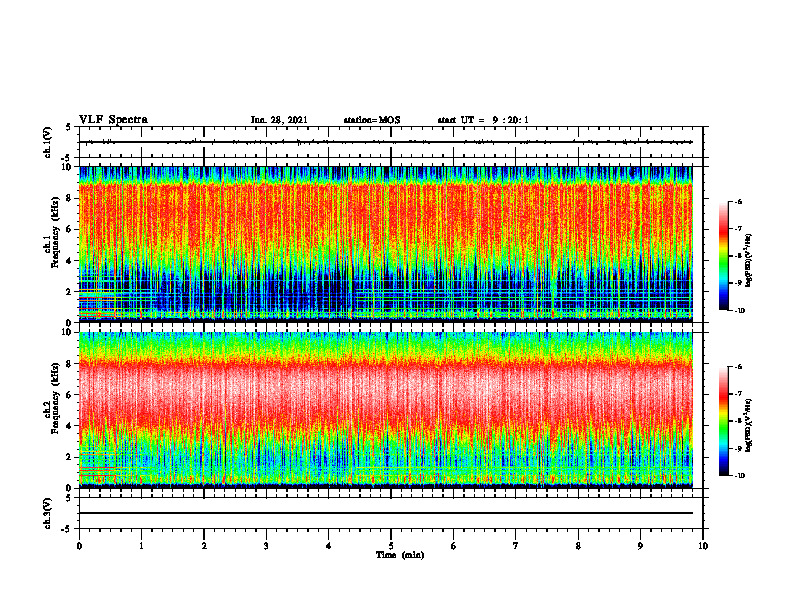This screenshot has width=792, height=612.
Task: Click time axis tick label "2"
Action: click(204, 546)
